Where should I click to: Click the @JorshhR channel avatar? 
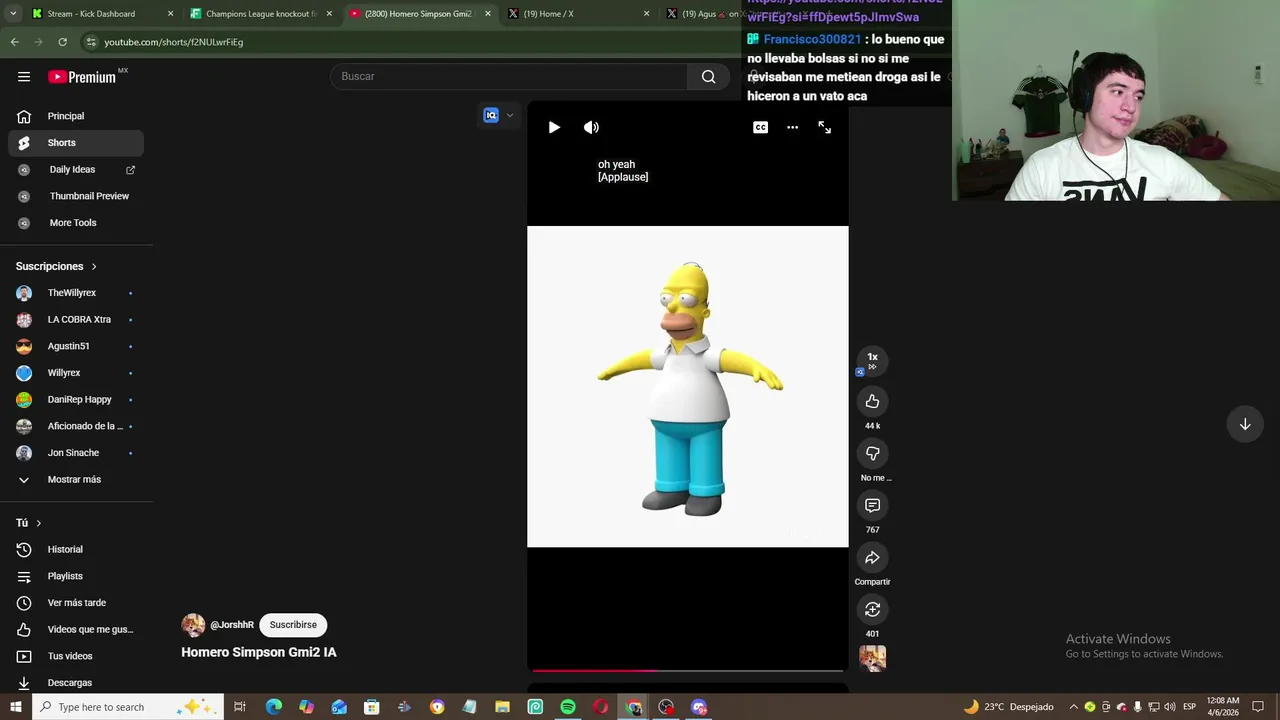pyautogui.click(x=193, y=625)
